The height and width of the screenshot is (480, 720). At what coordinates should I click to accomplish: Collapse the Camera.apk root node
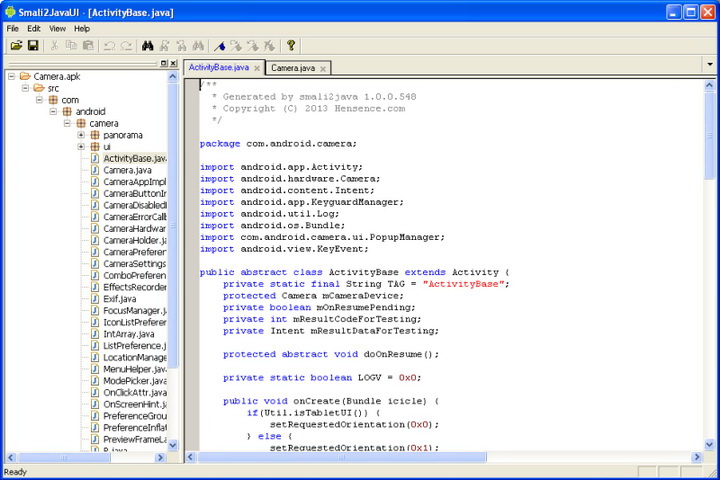(x=12, y=76)
